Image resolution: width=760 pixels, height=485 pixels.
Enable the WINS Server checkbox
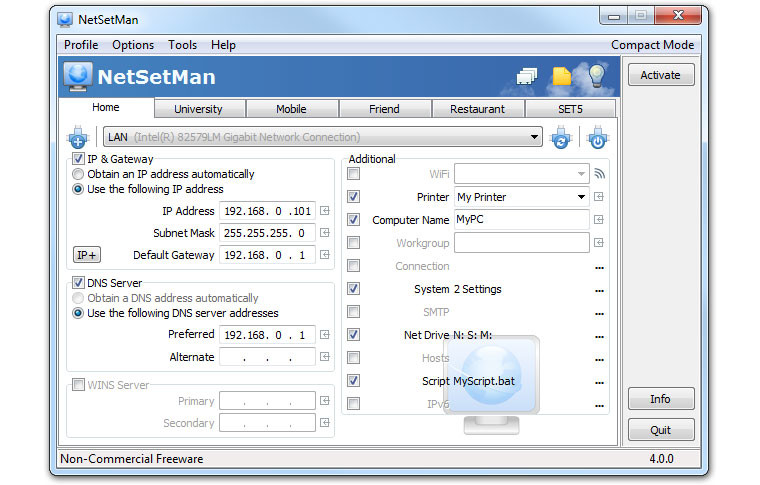[x=78, y=385]
